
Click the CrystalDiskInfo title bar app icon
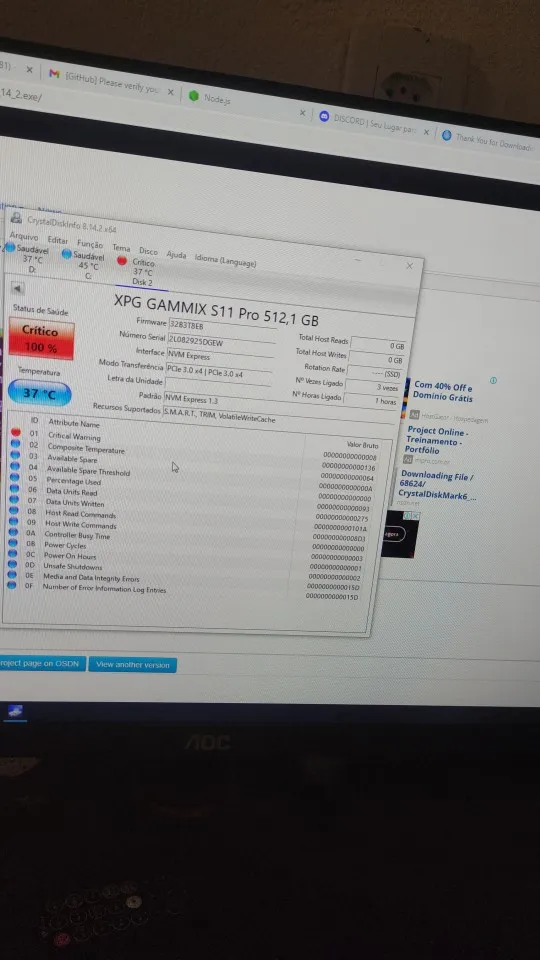point(17,217)
